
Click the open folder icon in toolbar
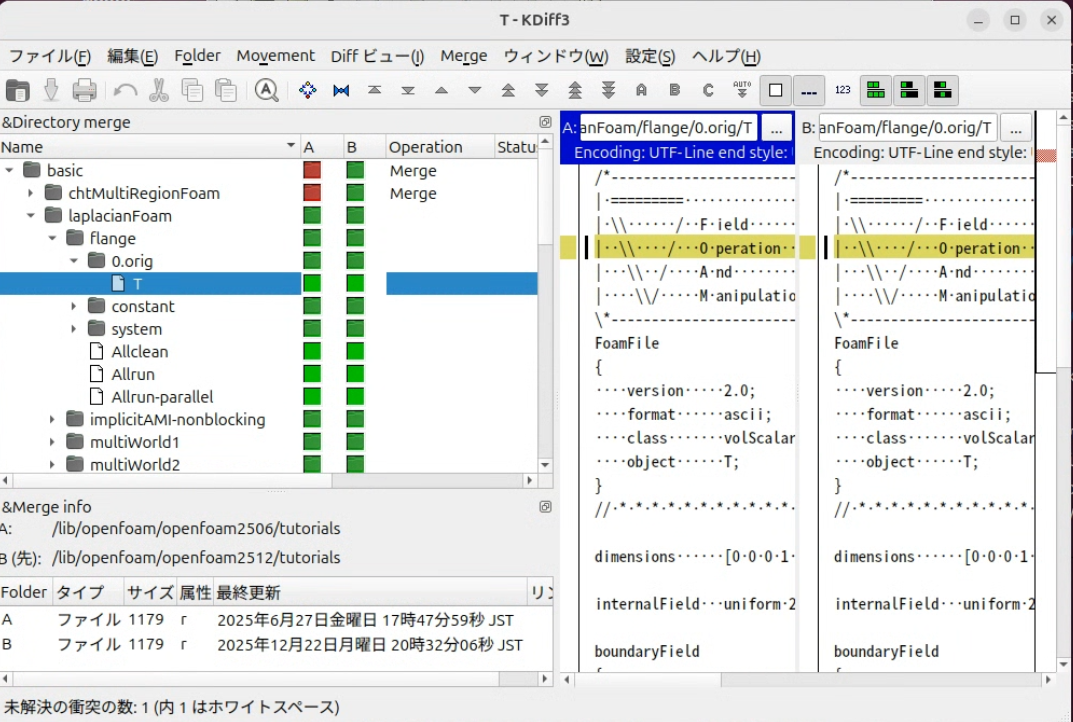[17, 90]
